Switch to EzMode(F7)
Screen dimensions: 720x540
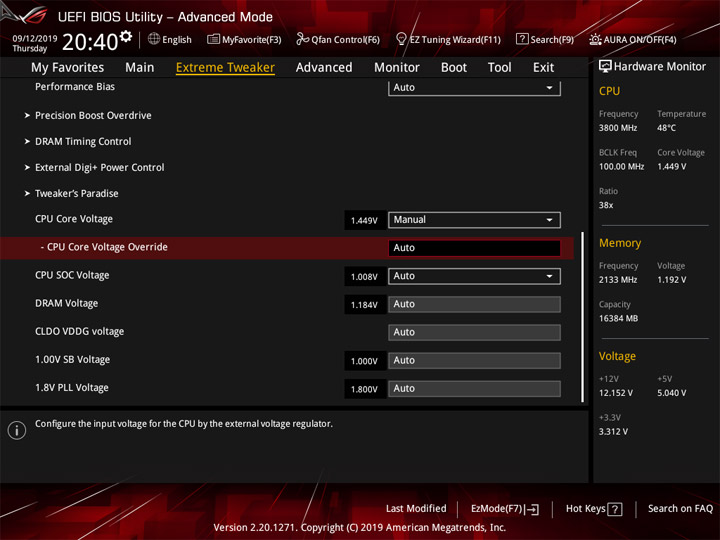[x=505, y=509]
